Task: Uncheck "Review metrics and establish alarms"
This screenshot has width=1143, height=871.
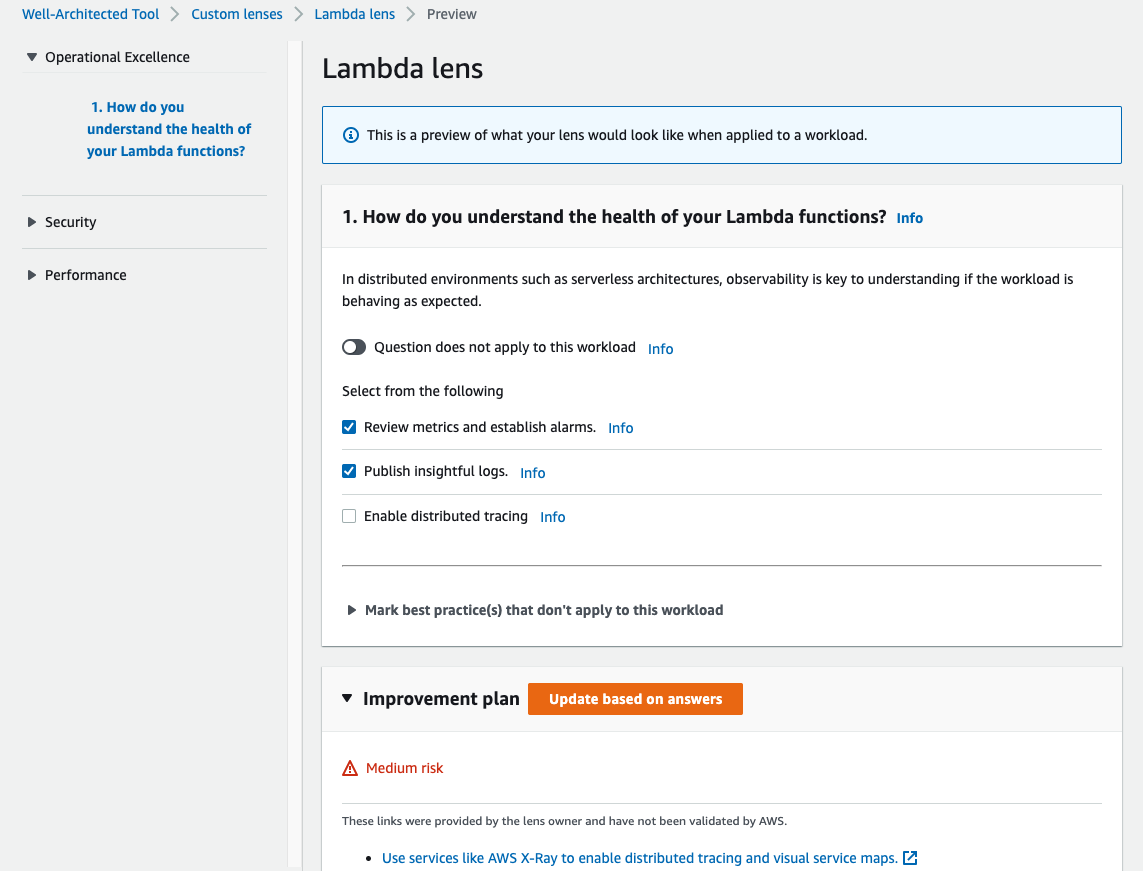Action: [x=349, y=427]
